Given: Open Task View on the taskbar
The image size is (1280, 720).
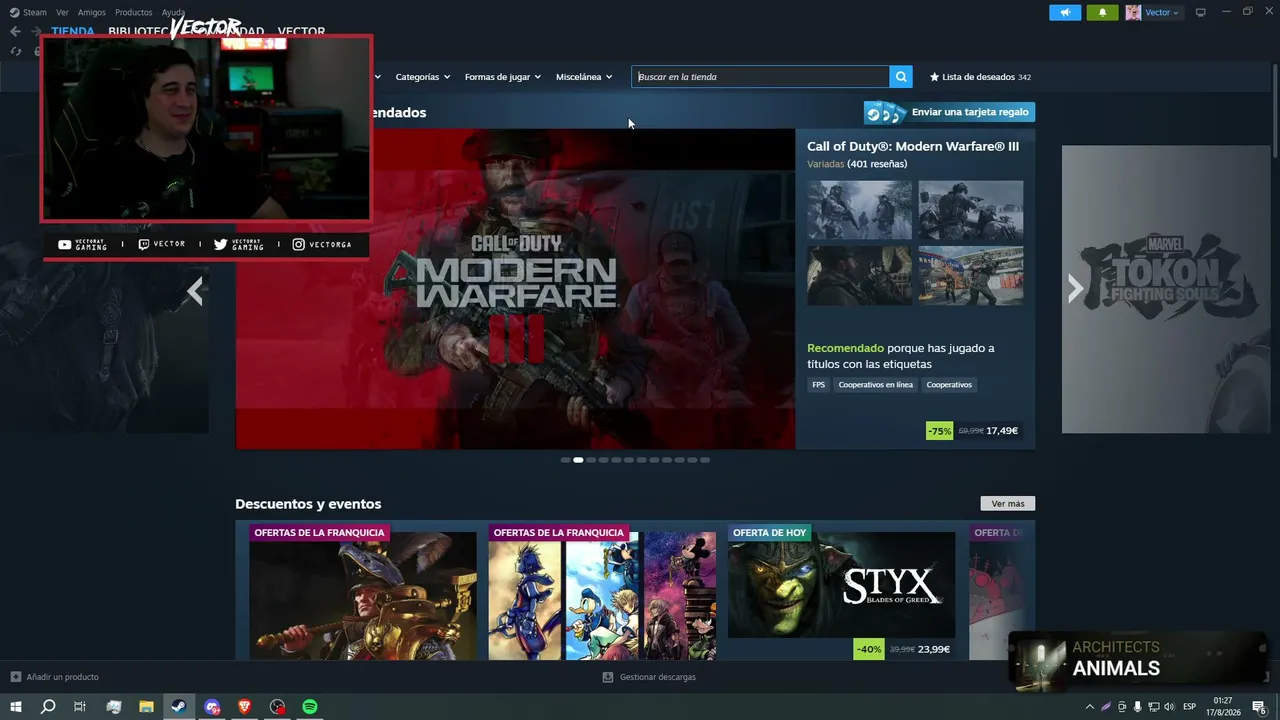Looking at the screenshot, I should point(80,707).
